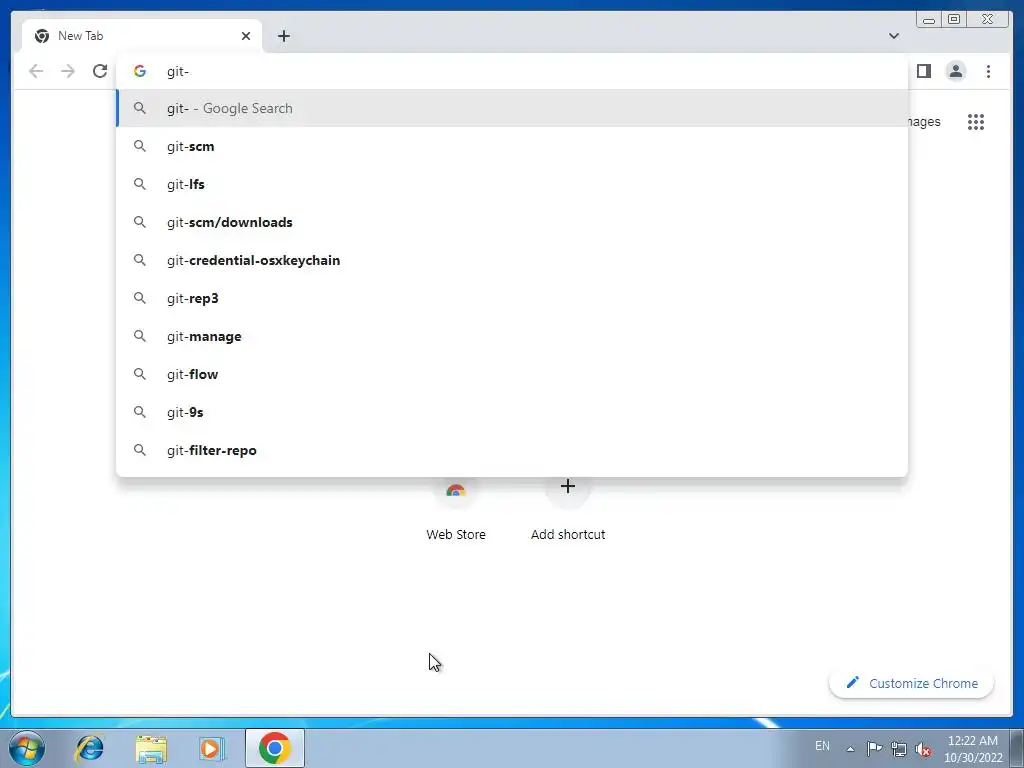
Task: Choose the git-credential-osxkeychain suggestion
Action: coord(512,260)
